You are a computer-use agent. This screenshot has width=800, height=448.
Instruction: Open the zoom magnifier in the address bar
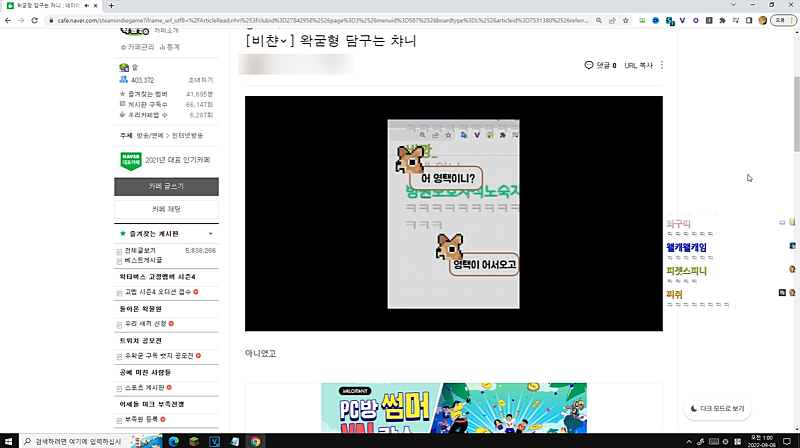coord(599,20)
